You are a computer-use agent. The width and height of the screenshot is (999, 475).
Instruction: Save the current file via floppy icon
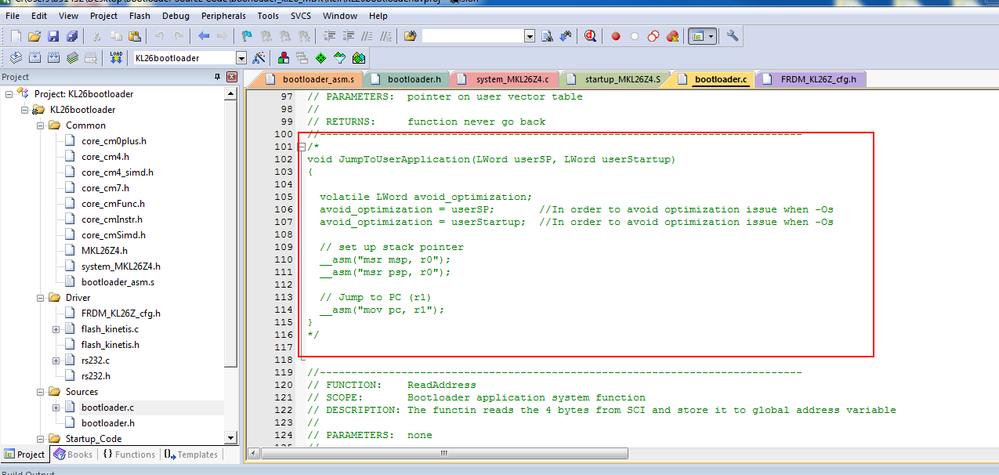(x=54, y=36)
